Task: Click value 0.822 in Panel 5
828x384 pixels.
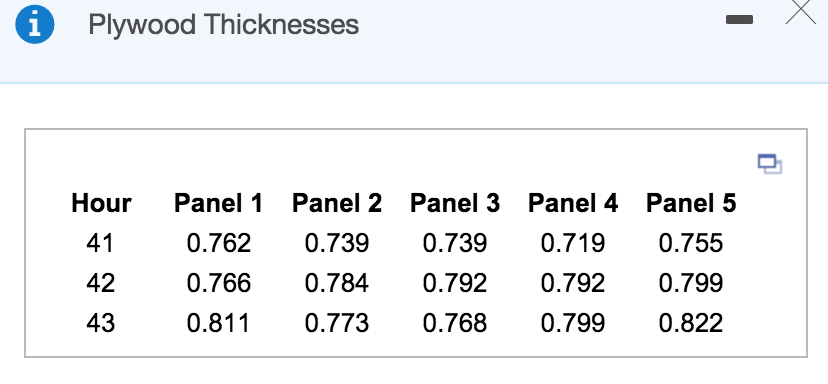Action: coord(691,323)
